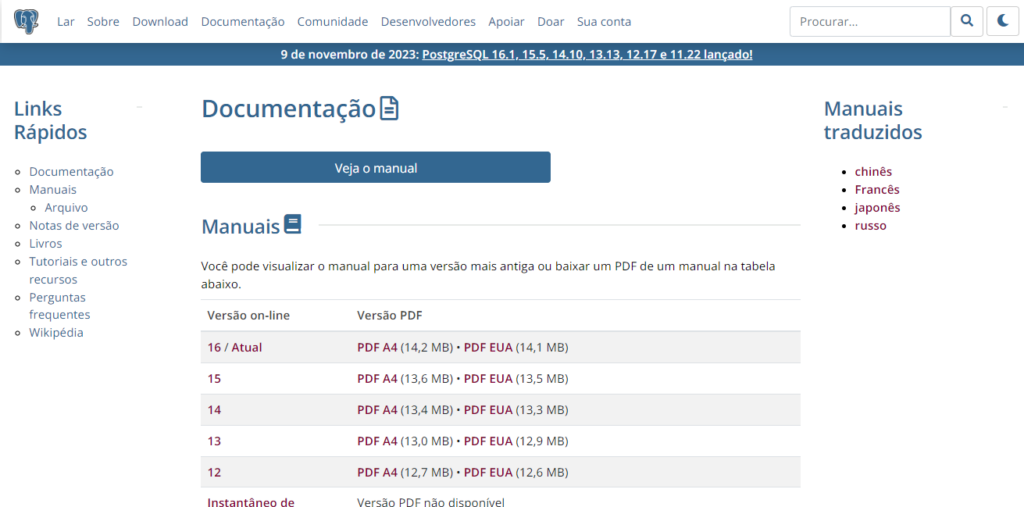1024x507 pixels.
Task: Open online manual version 14
Action: pos(214,410)
